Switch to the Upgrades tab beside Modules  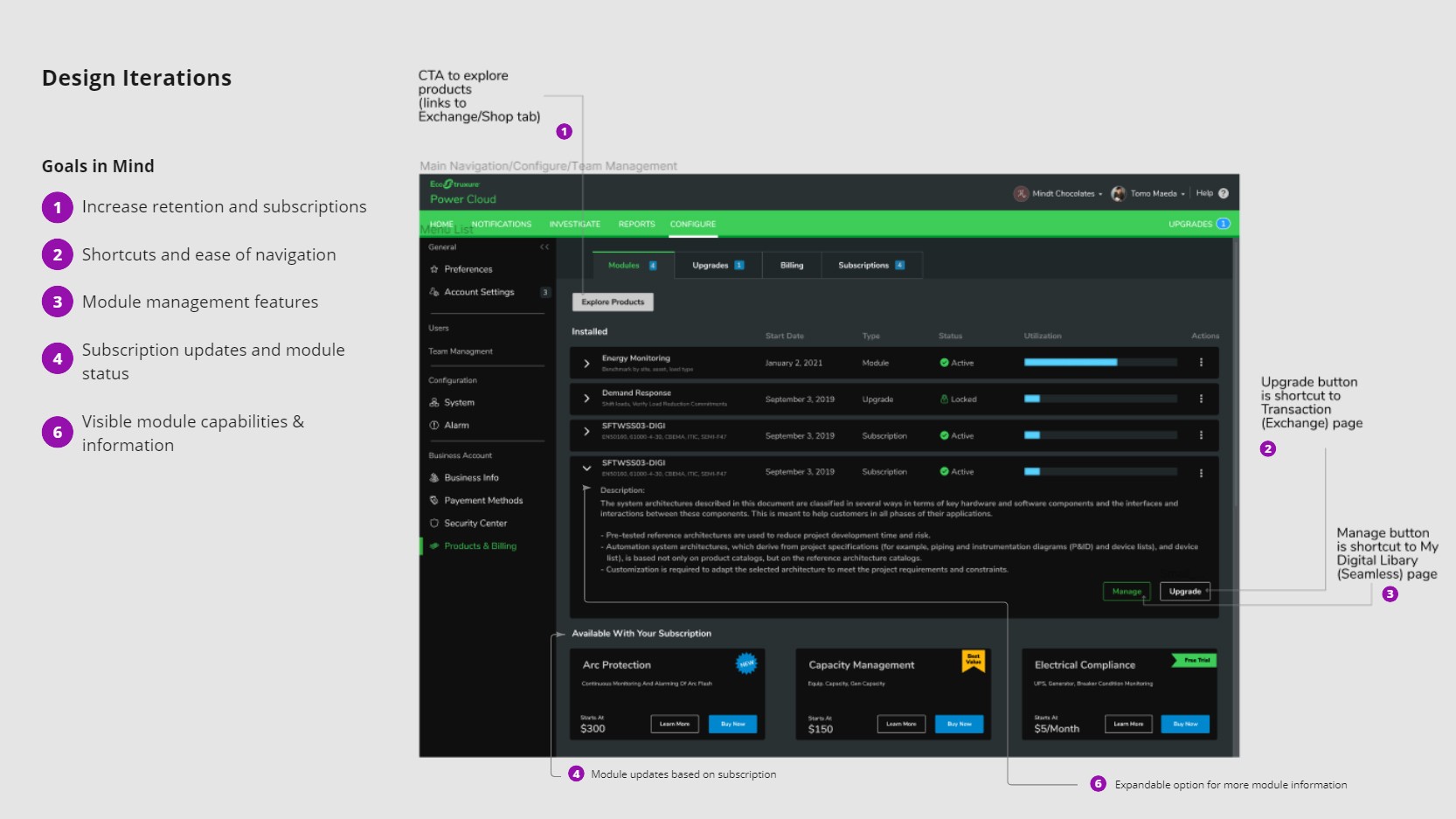point(718,266)
